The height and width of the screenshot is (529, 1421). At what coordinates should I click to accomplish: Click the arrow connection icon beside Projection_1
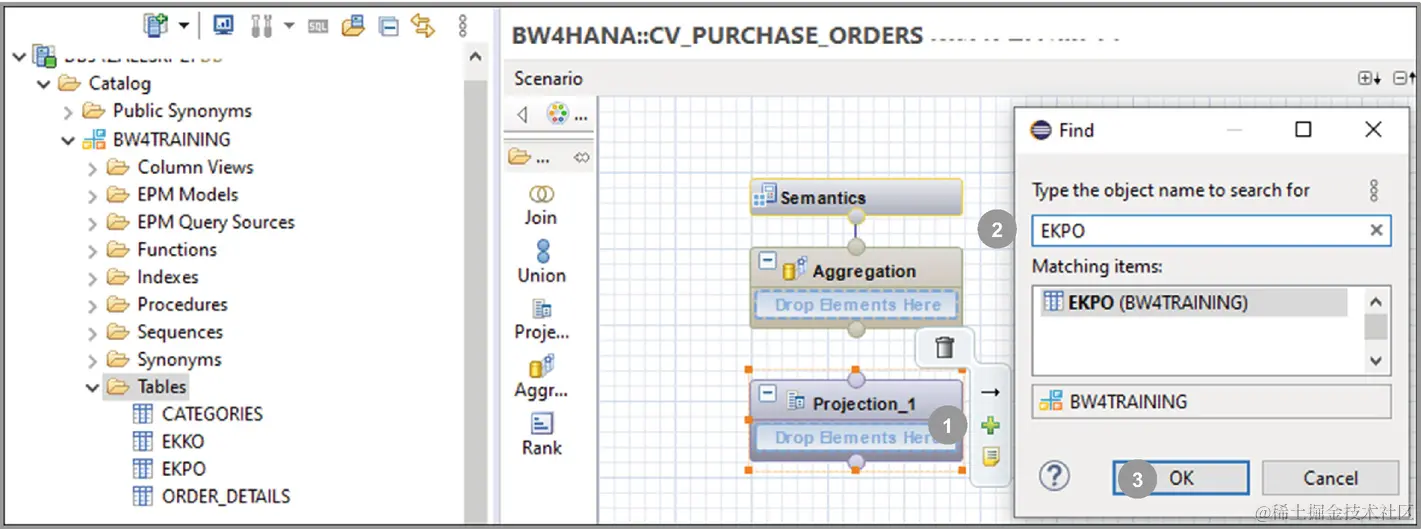pyautogui.click(x=990, y=392)
